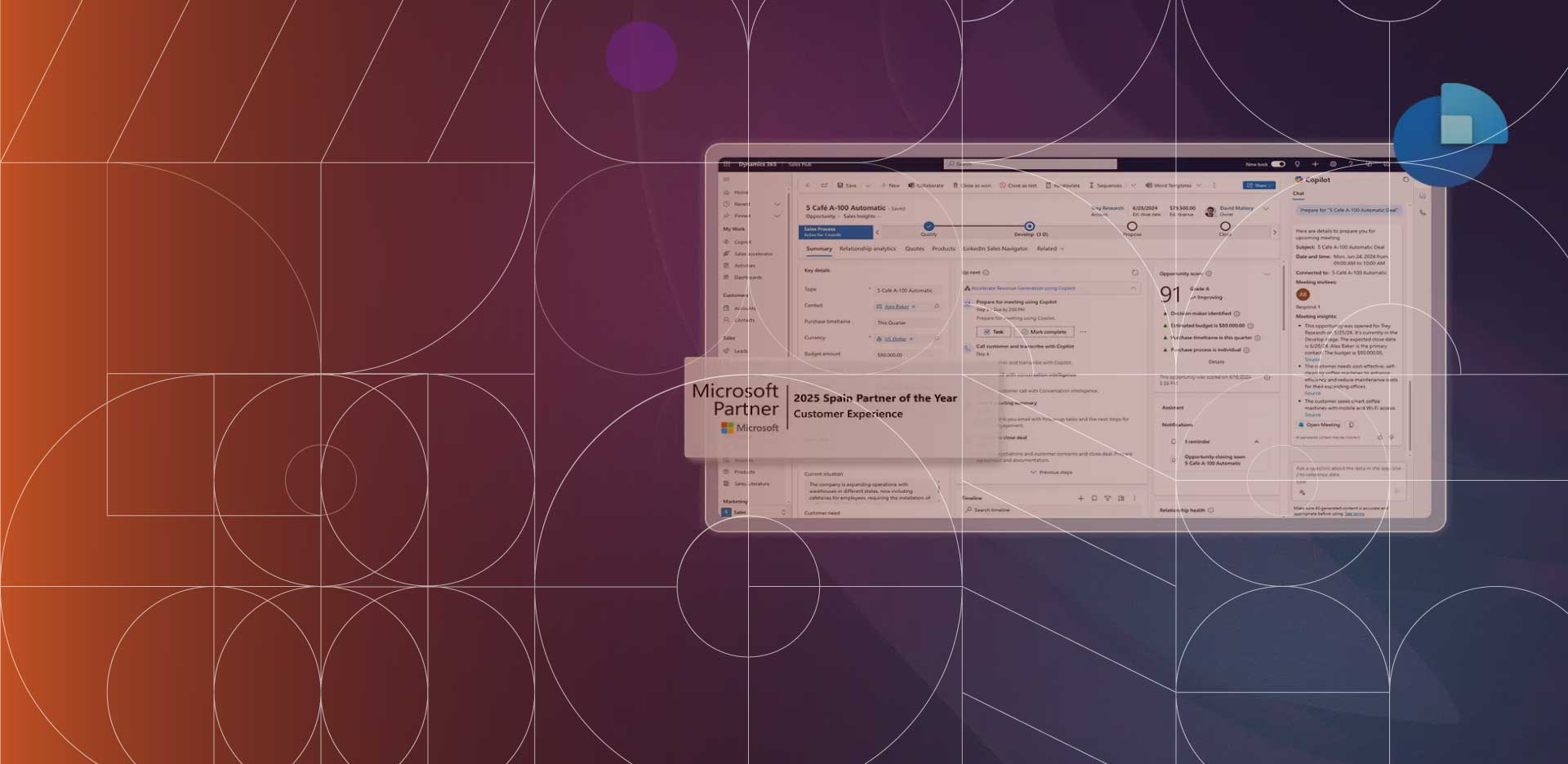Open Sales accelerator in the sidebar
Image resolution: width=1568 pixels, height=764 pixels.
tap(748, 254)
